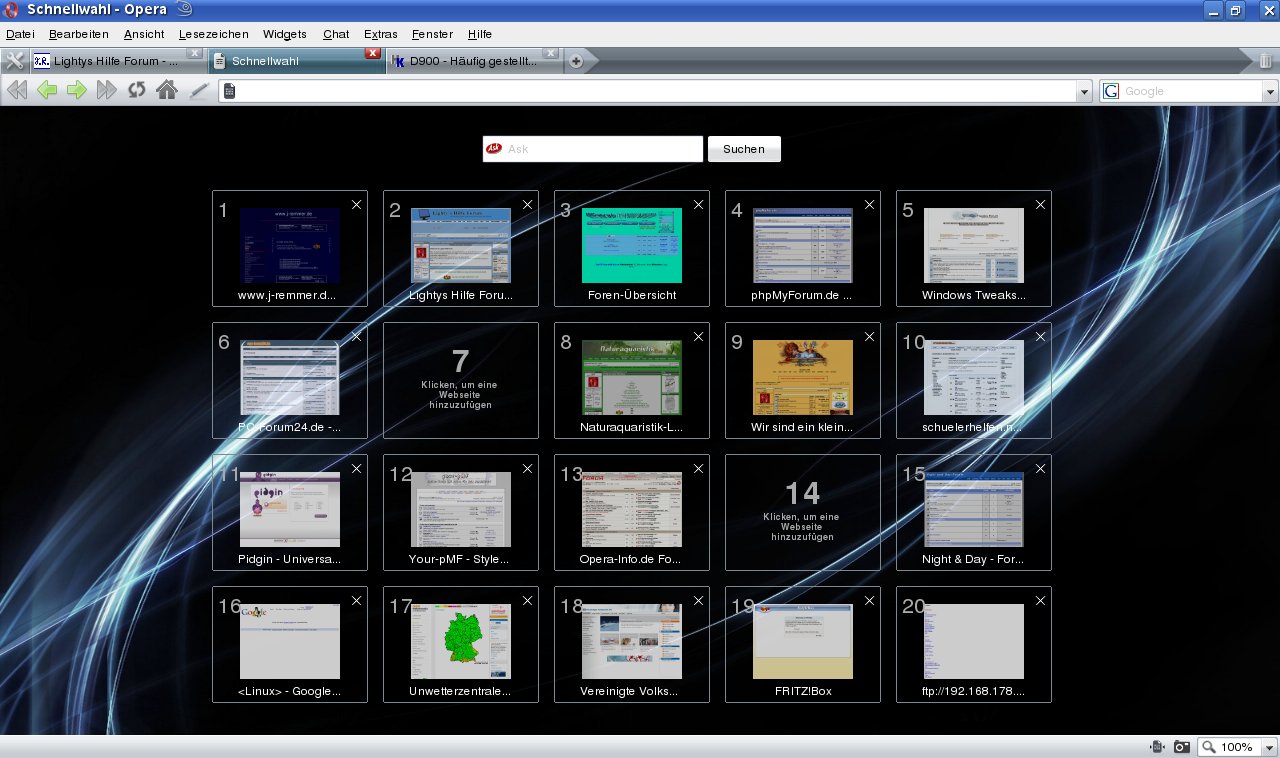Remove the Lightys Hilfe Forum speed dial

click(x=527, y=204)
